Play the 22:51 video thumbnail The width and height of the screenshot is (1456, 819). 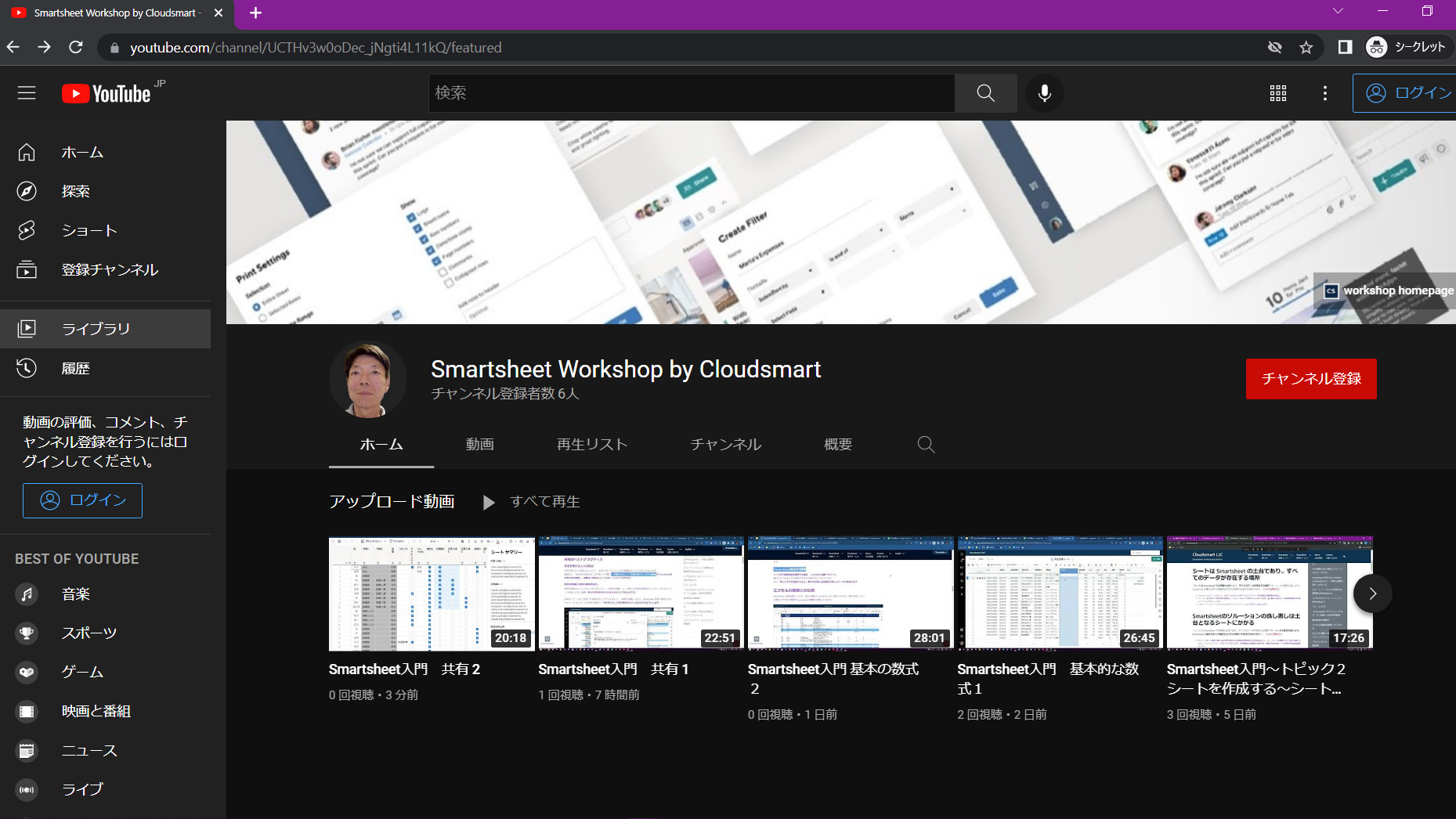(641, 594)
